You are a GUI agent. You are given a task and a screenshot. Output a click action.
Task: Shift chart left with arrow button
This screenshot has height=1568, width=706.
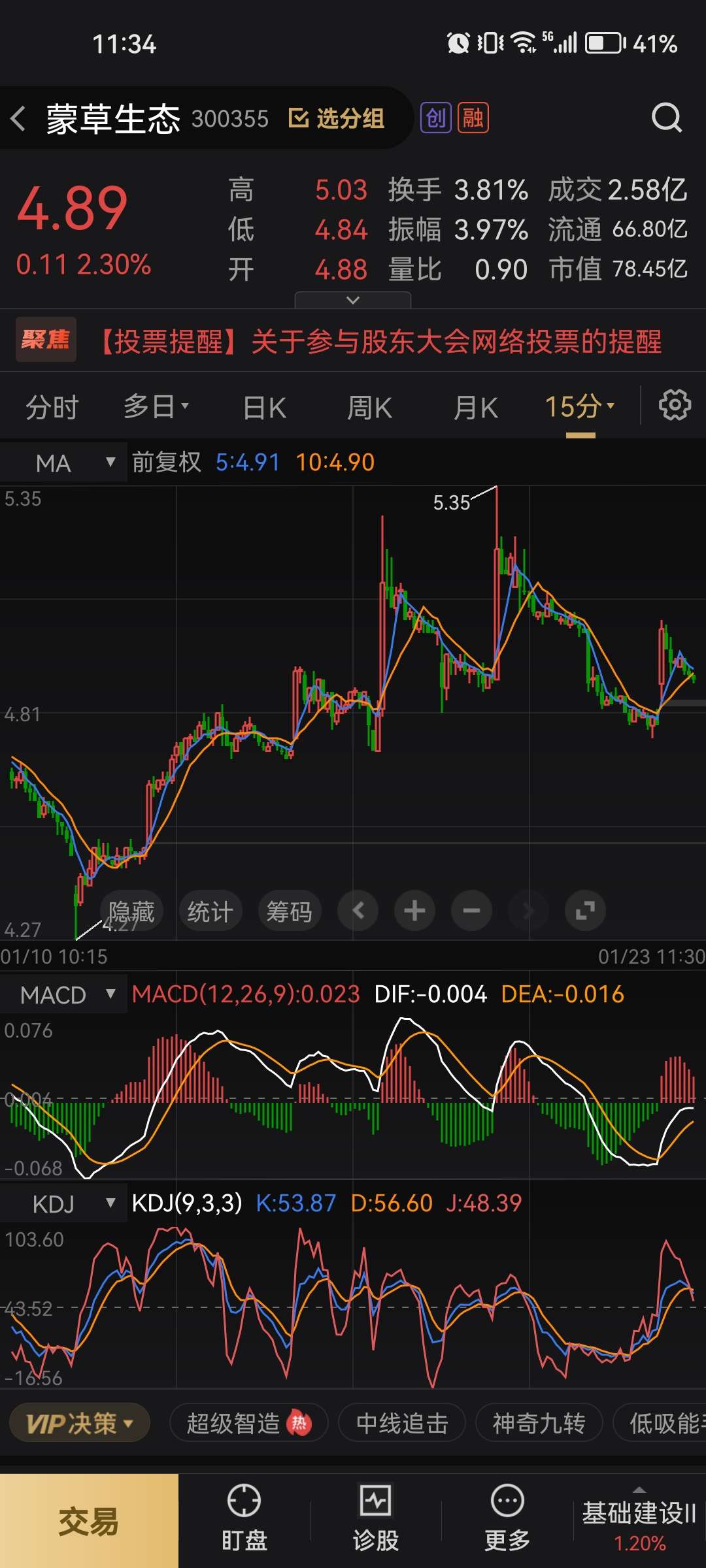point(358,910)
